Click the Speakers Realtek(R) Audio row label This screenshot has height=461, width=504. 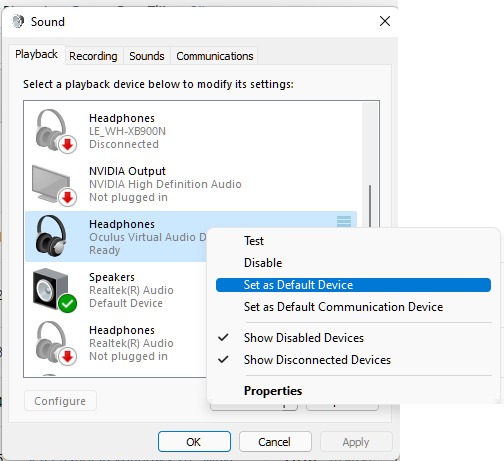click(x=131, y=290)
